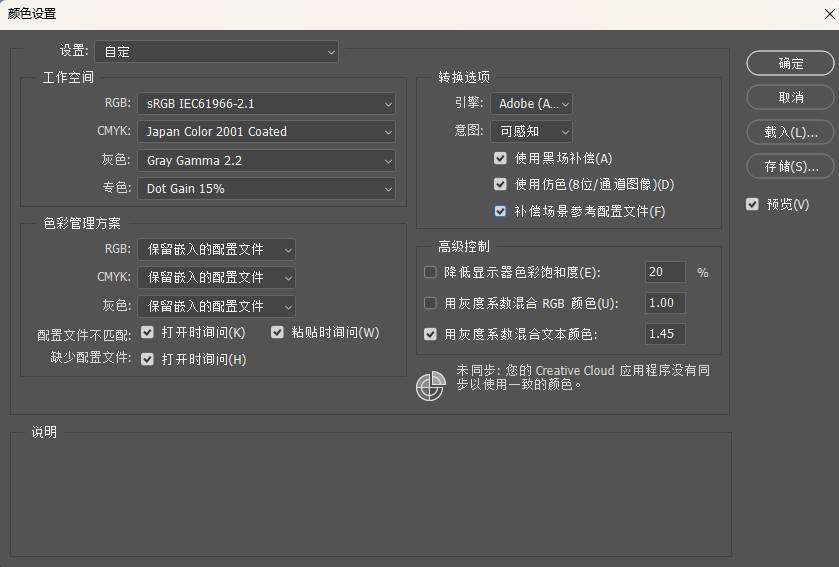Open the Dot Gain 15% spot dropdown
The width and height of the screenshot is (839, 567).
pos(266,188)
